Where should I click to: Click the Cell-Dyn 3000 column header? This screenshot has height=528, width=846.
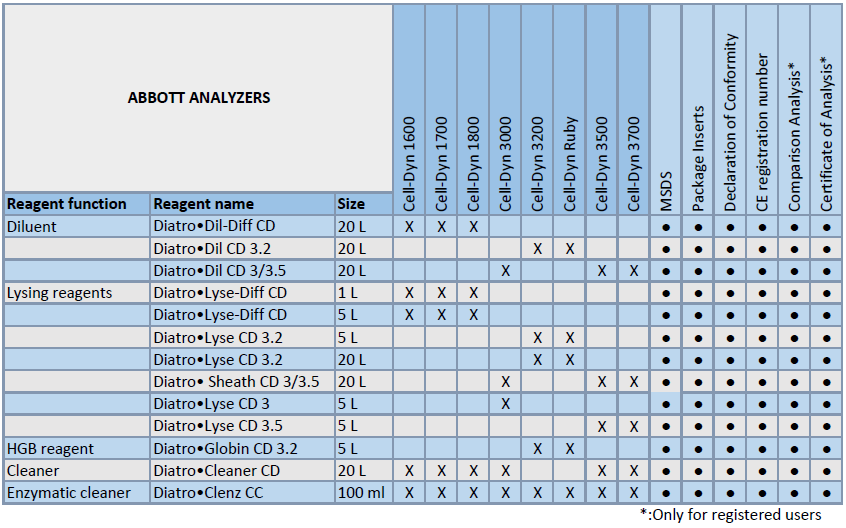(505, 109)
